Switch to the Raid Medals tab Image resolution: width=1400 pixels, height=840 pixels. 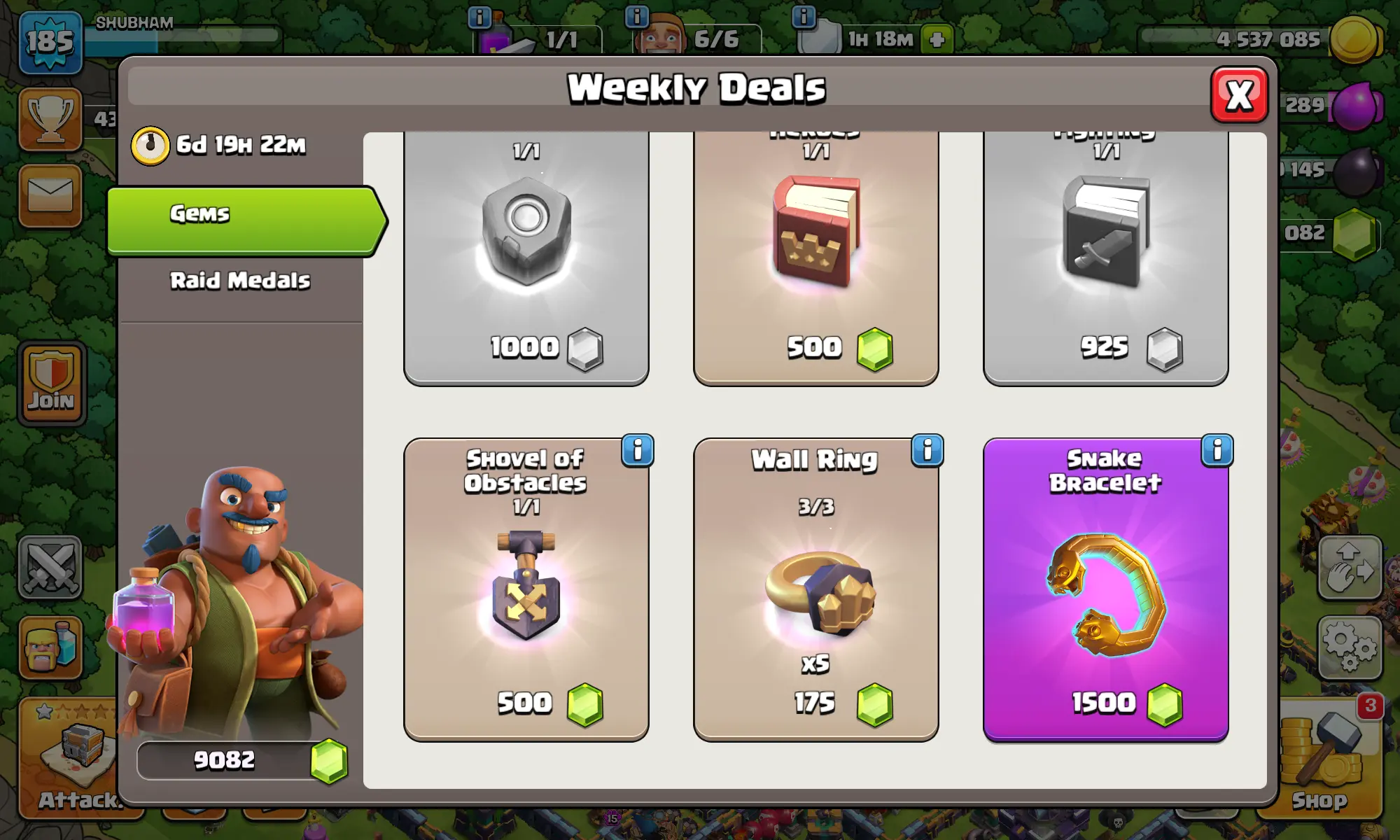pyautogui.click(x=240, y=281)
